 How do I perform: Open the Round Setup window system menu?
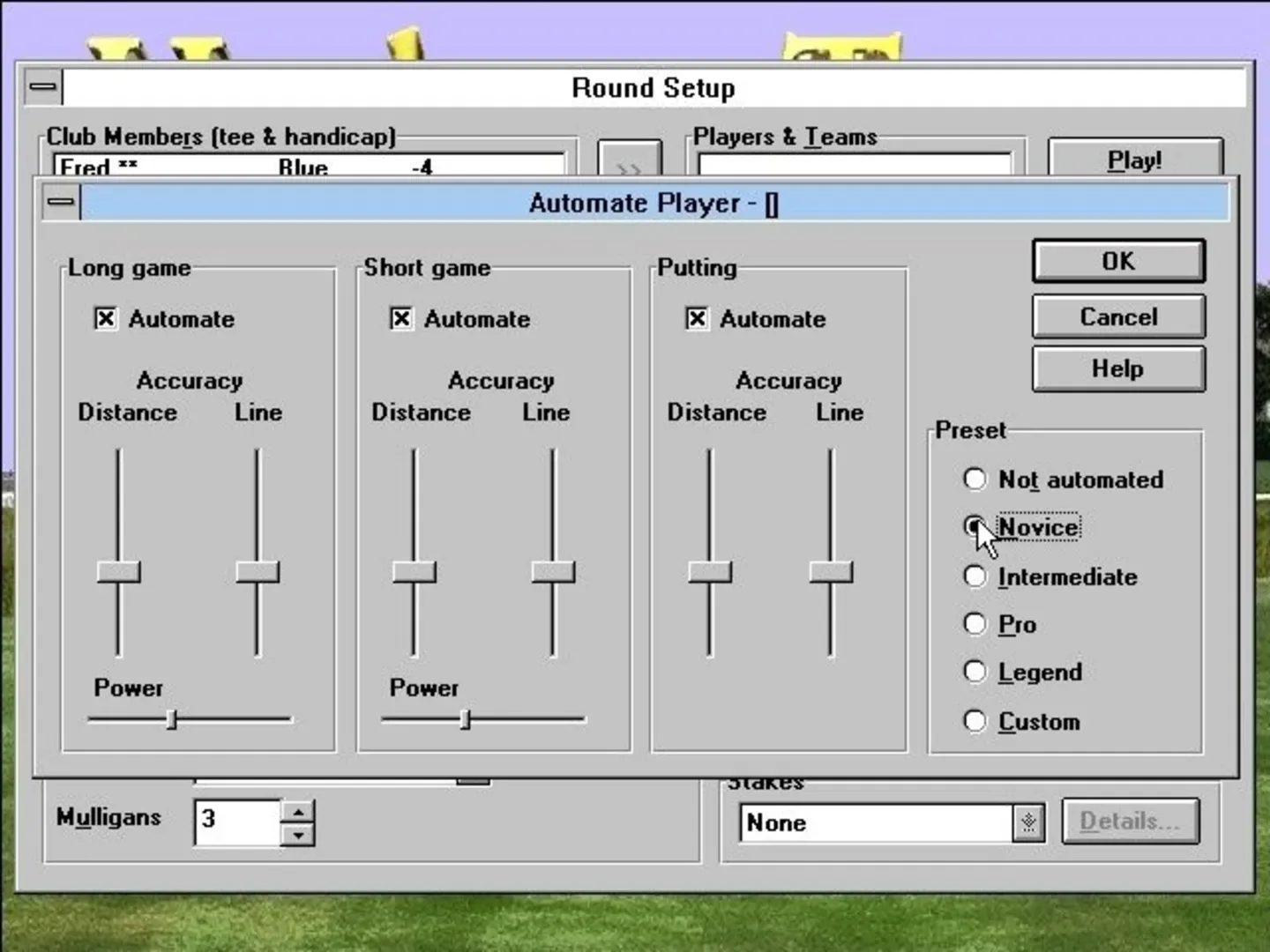(x=43, y=87)
